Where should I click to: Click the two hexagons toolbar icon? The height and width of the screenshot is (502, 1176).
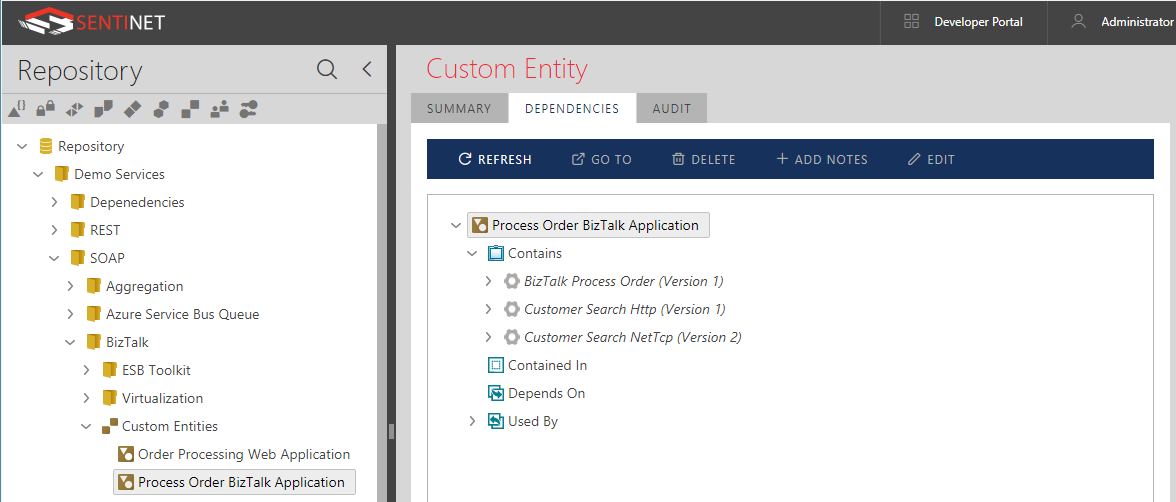pyautogui.click(x=160, y=110)
